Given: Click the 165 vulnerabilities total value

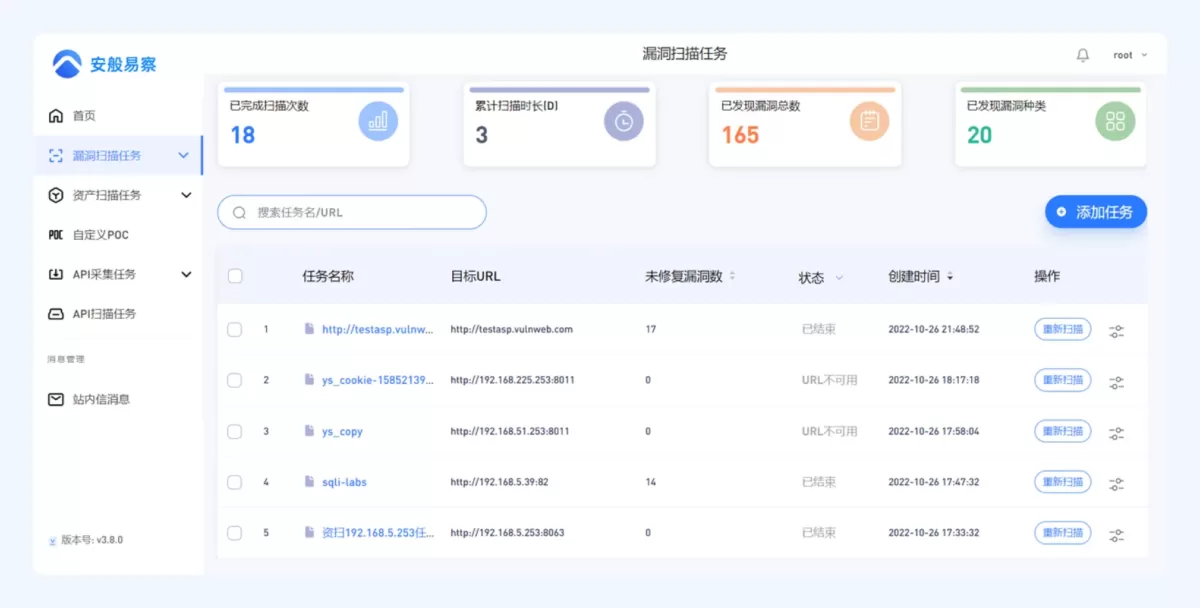Looking at the screenshot, I should [x=740, y=135].
